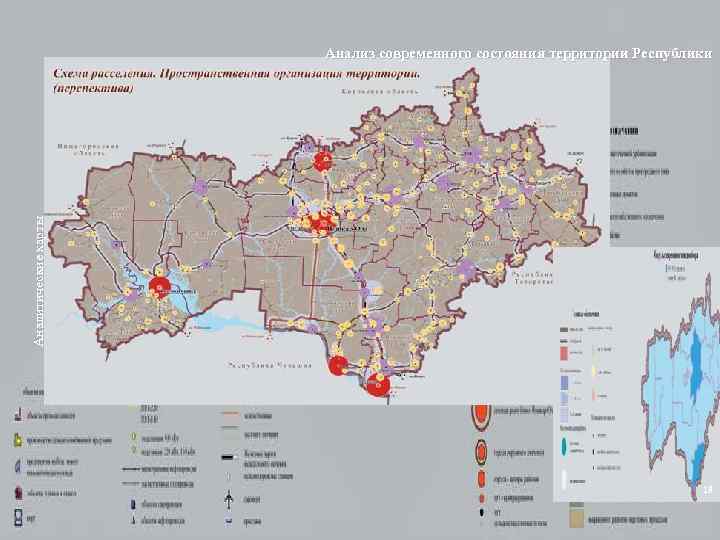Screen dimensions: 720x540
Task: Click the teal oval in the inset legend
Action: pyautogui.click(x=563, y=447)
